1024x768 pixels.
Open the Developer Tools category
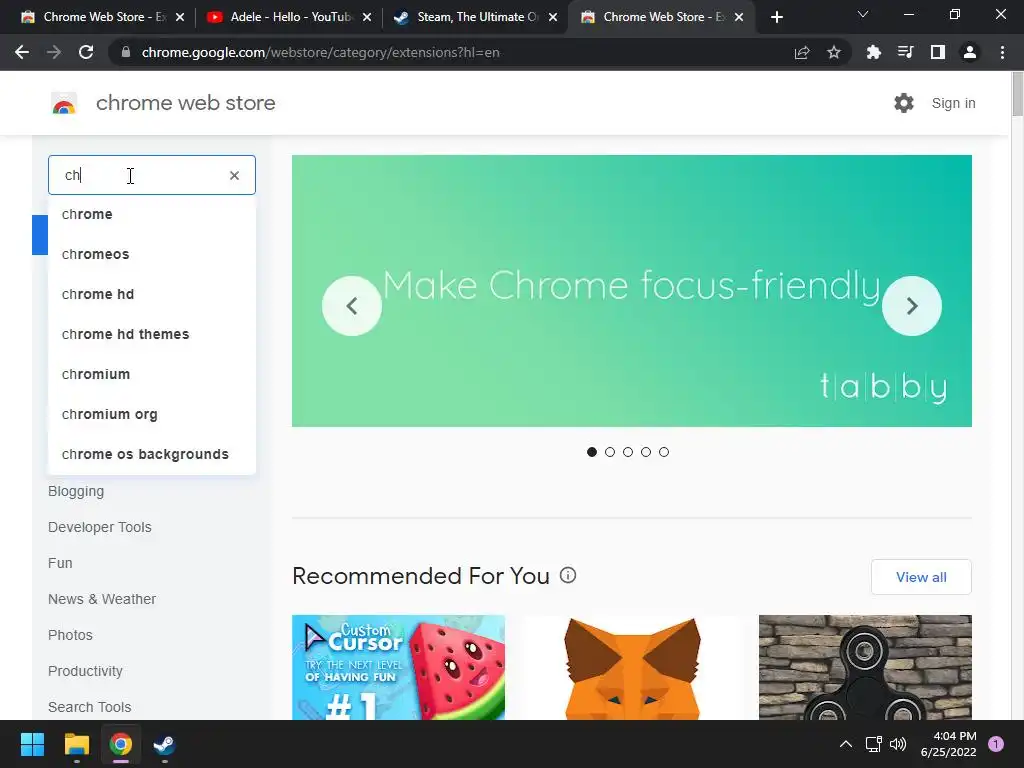tap(99, 527)
